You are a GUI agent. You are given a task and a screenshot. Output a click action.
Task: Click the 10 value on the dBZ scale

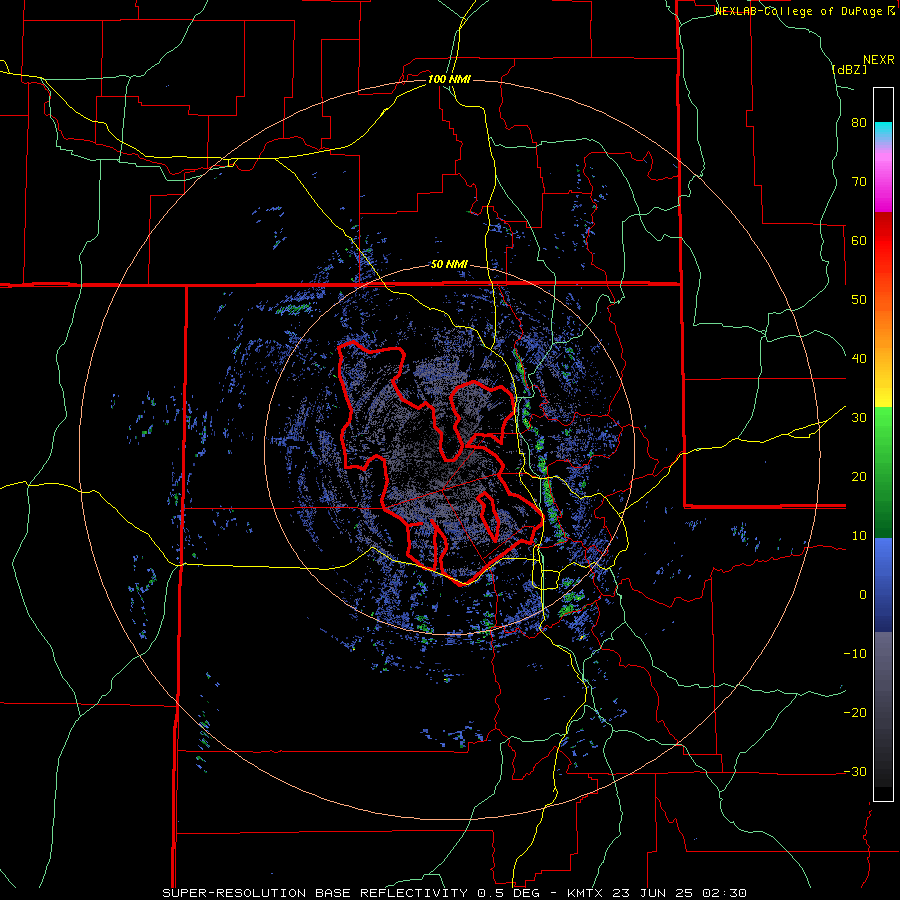pyautogui.click(x=859, y=536)
